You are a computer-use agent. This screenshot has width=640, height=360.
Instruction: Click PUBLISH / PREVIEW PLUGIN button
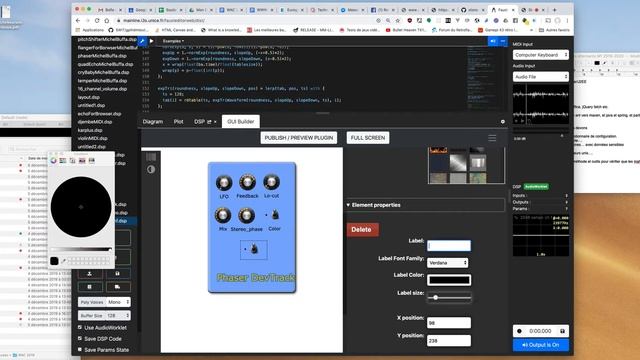click(299, 138)
